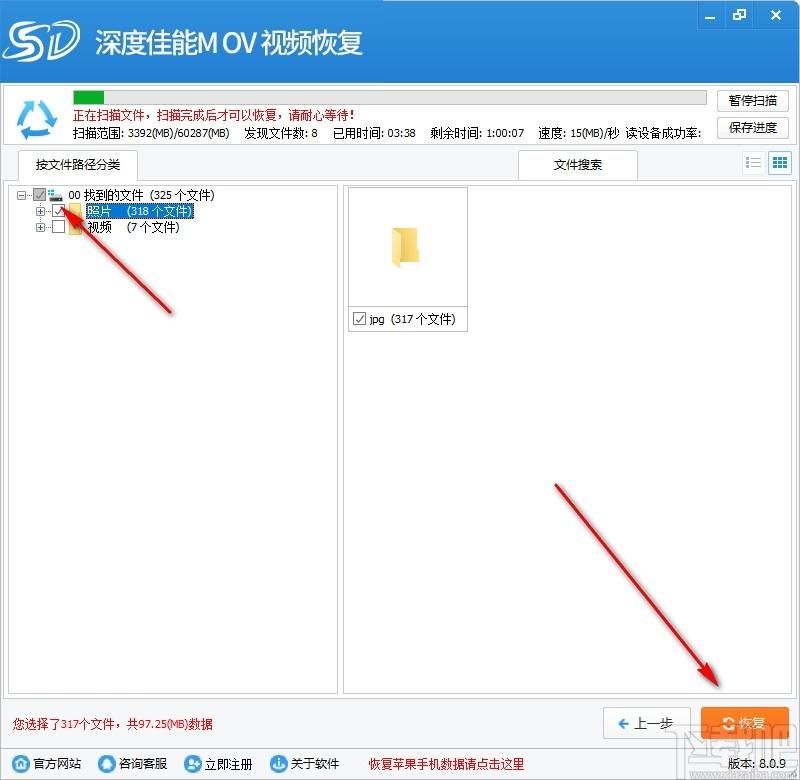This screenshot has height=780, width=800.
Task: Open the 关于软件 link
Action: pos(315,764)
